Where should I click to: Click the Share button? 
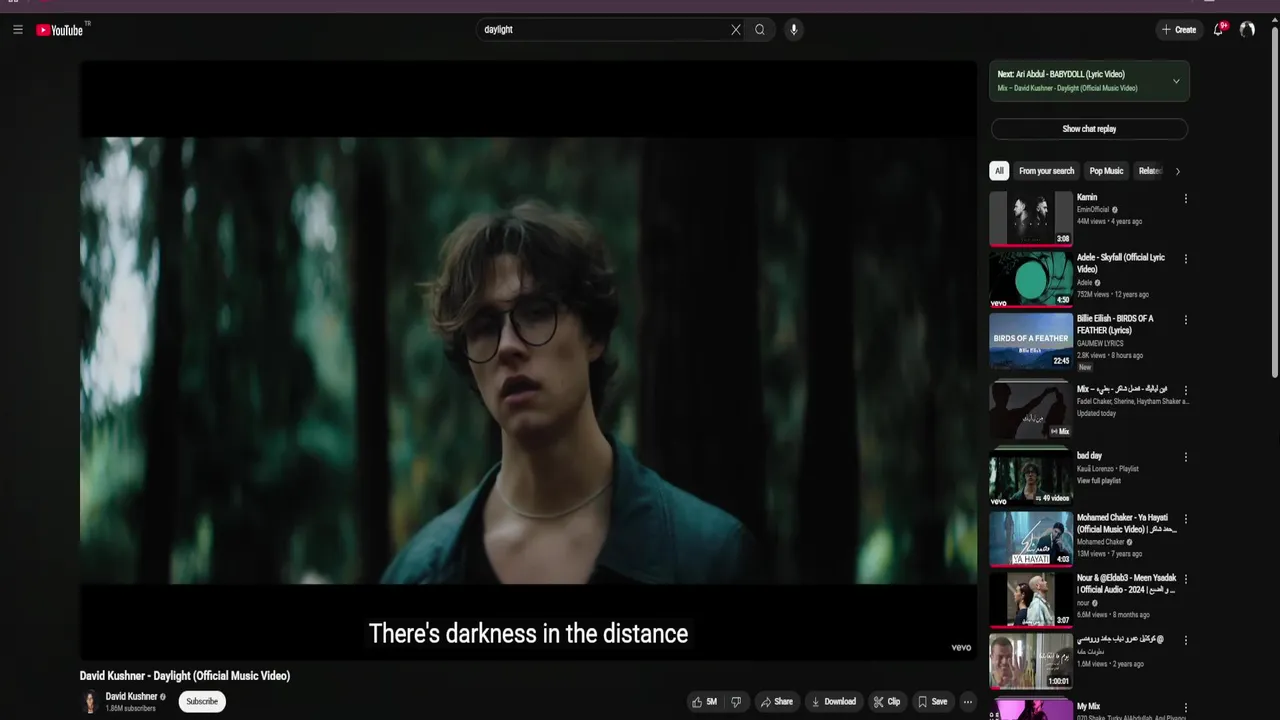(x=777, y=702)
